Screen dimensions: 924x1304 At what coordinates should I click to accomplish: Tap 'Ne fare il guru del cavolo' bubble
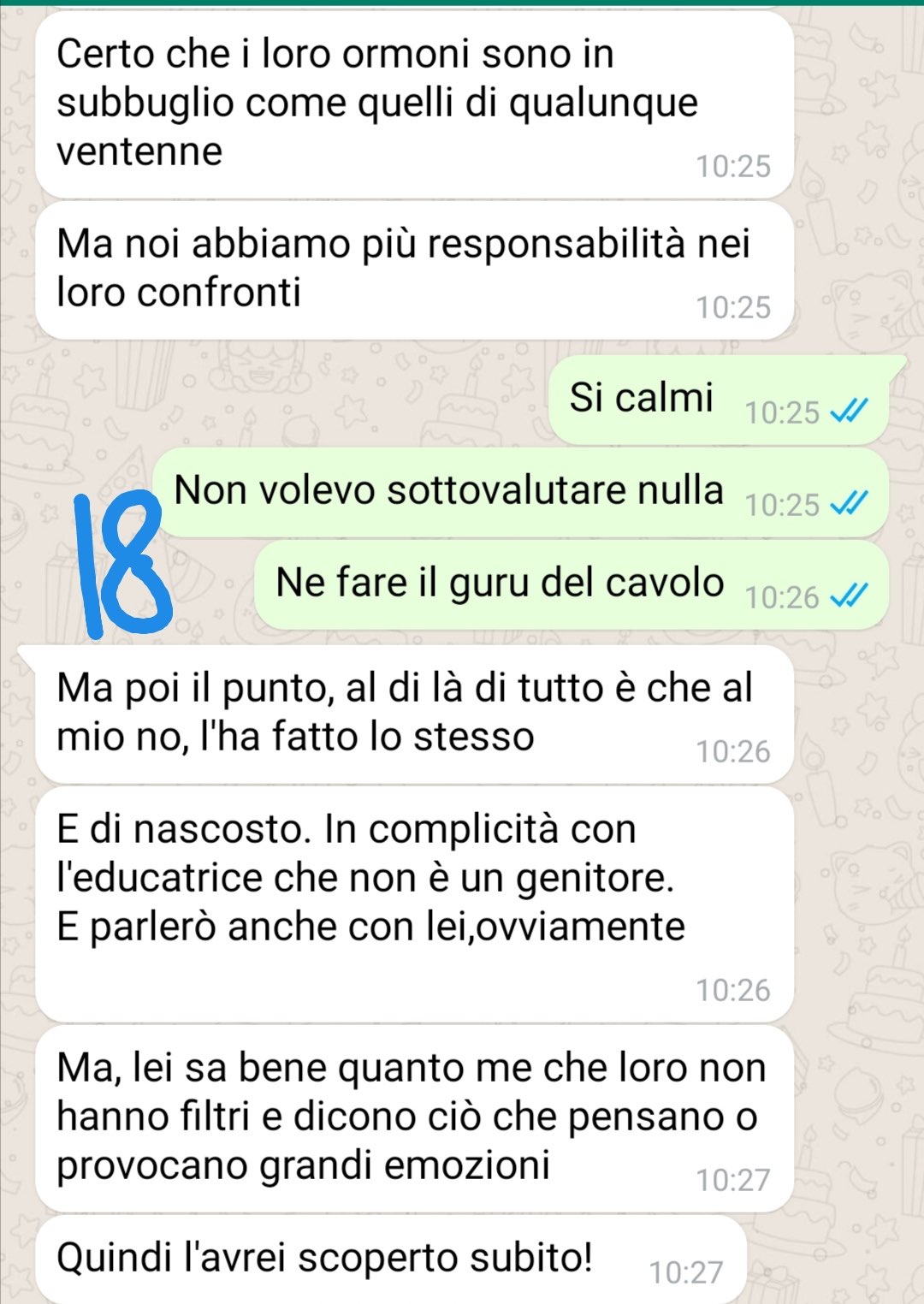click(571, 585)
